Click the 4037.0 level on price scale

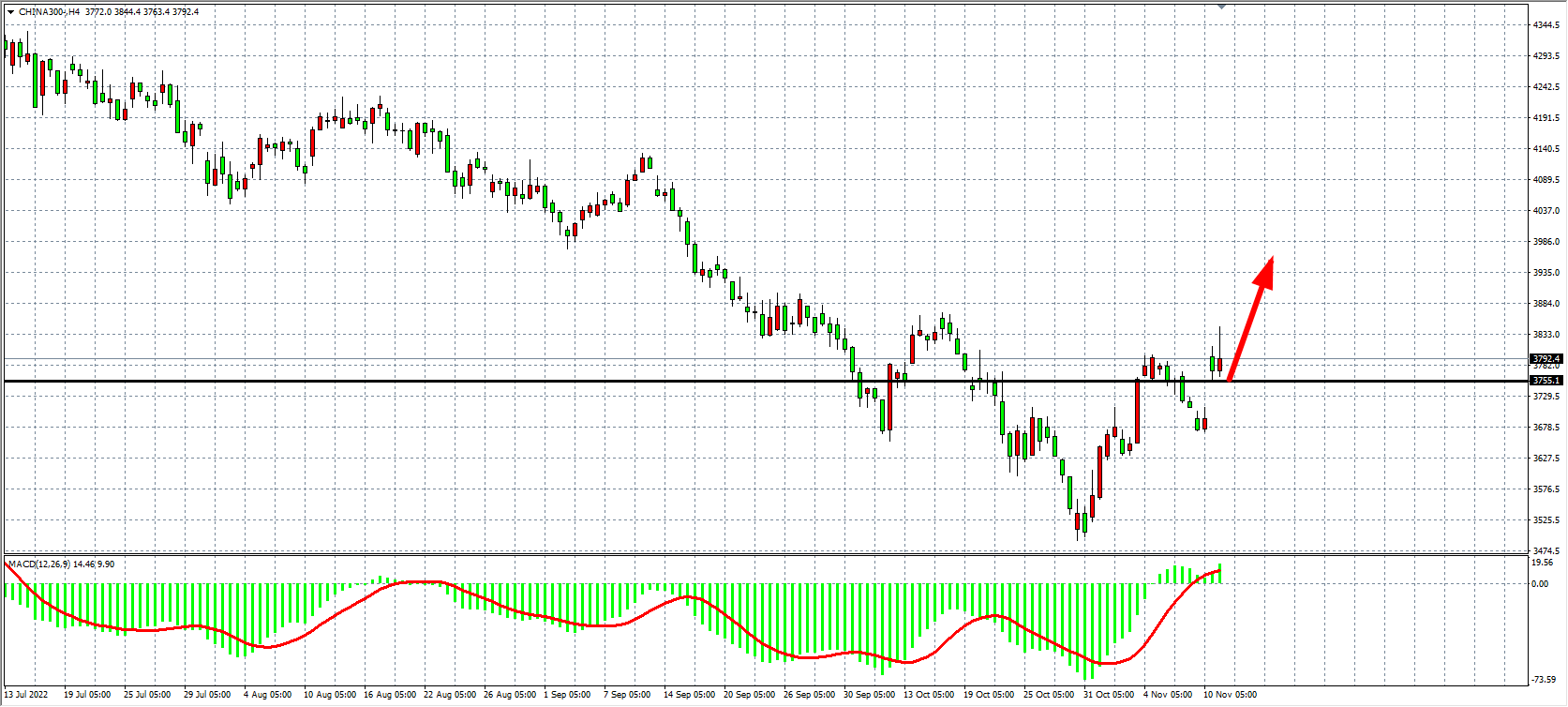(x=1546, y=211)
